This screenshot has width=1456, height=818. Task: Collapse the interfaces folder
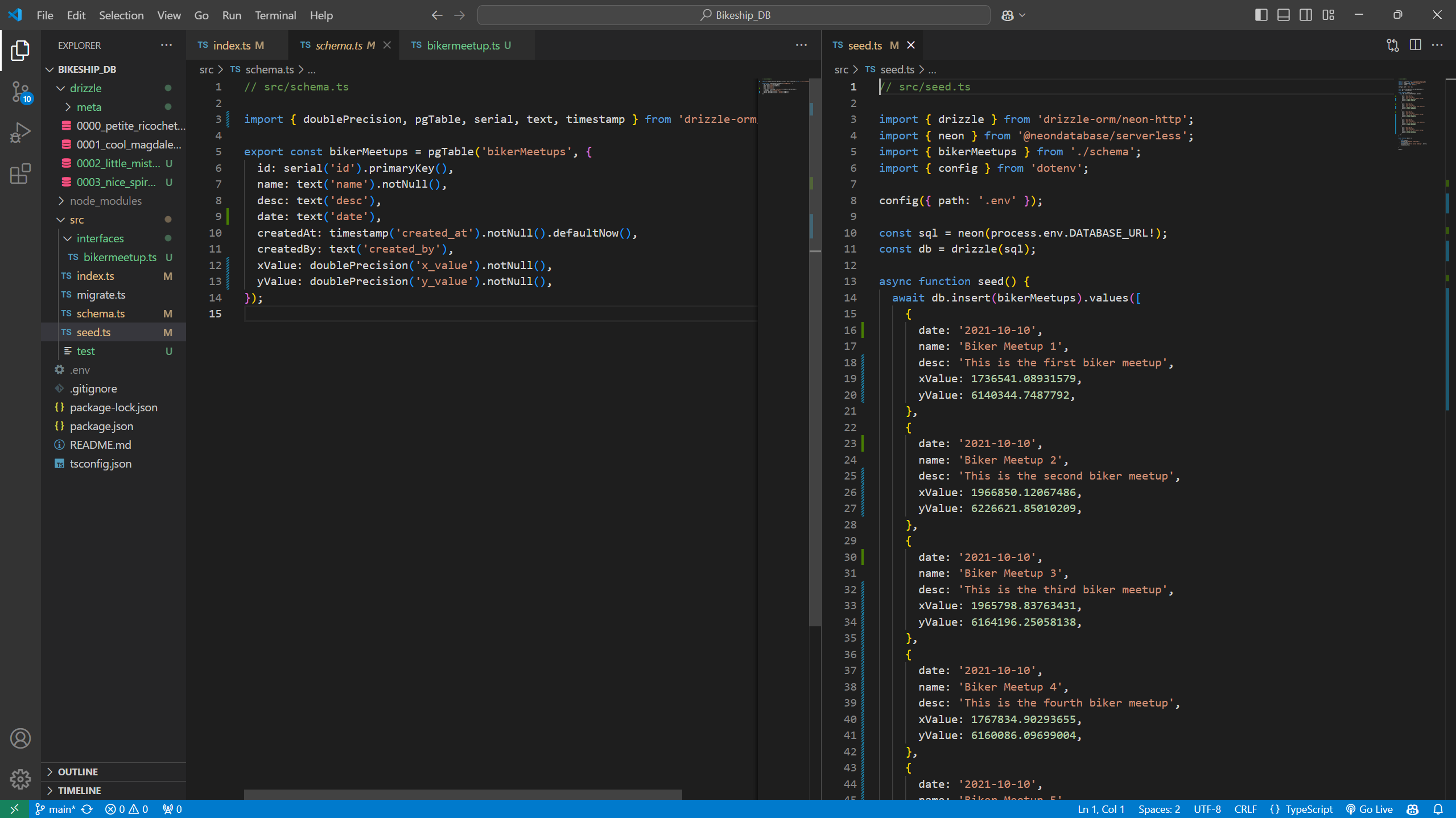(x=114, y=238)
